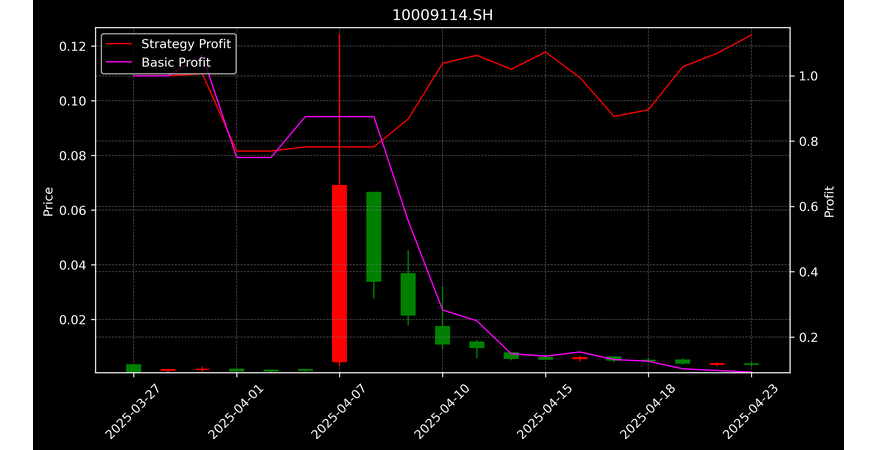Click the 0.02 price tick label

(74, 320)
